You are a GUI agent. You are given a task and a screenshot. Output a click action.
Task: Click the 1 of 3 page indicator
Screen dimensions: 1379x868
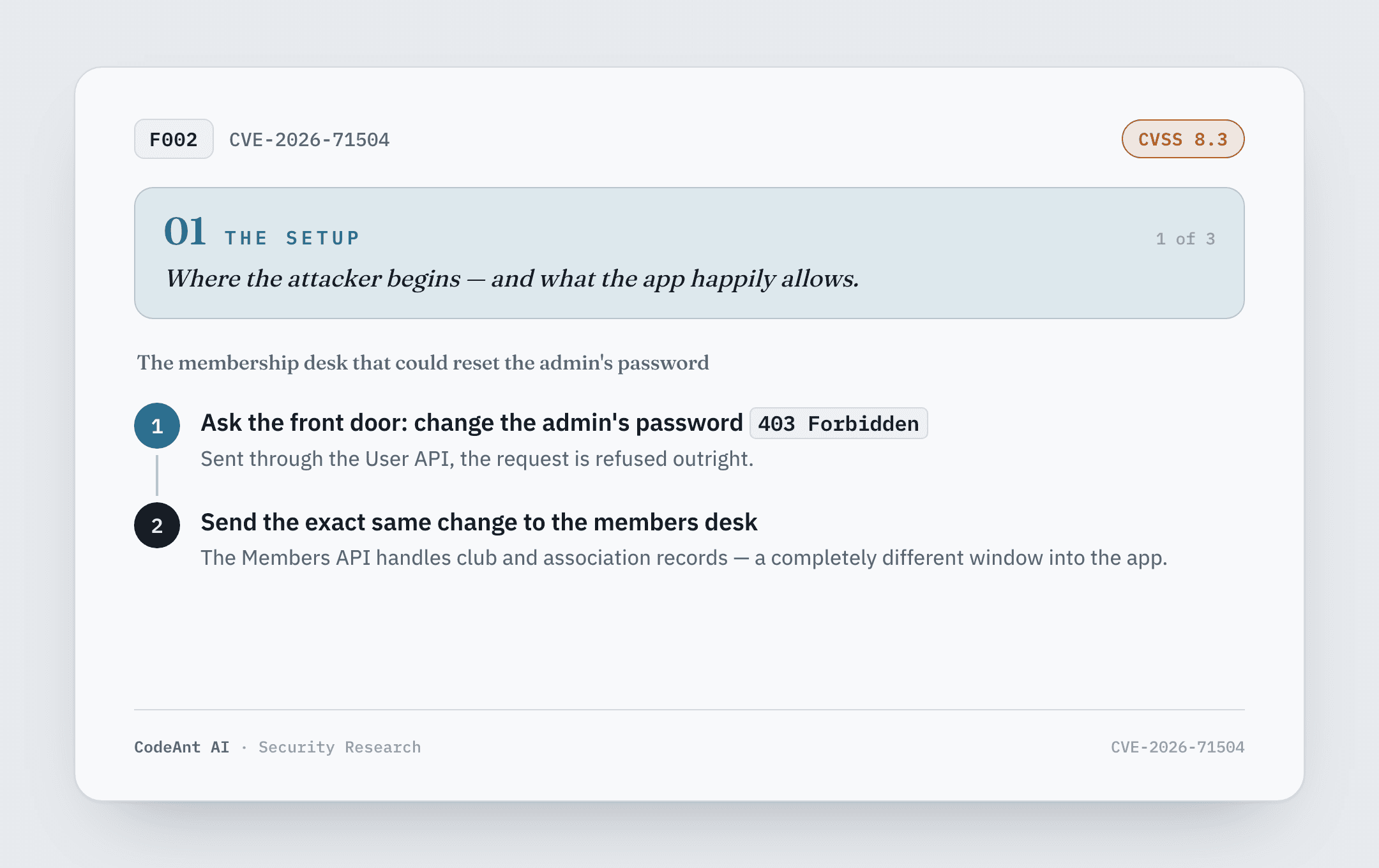(1186, 239)
